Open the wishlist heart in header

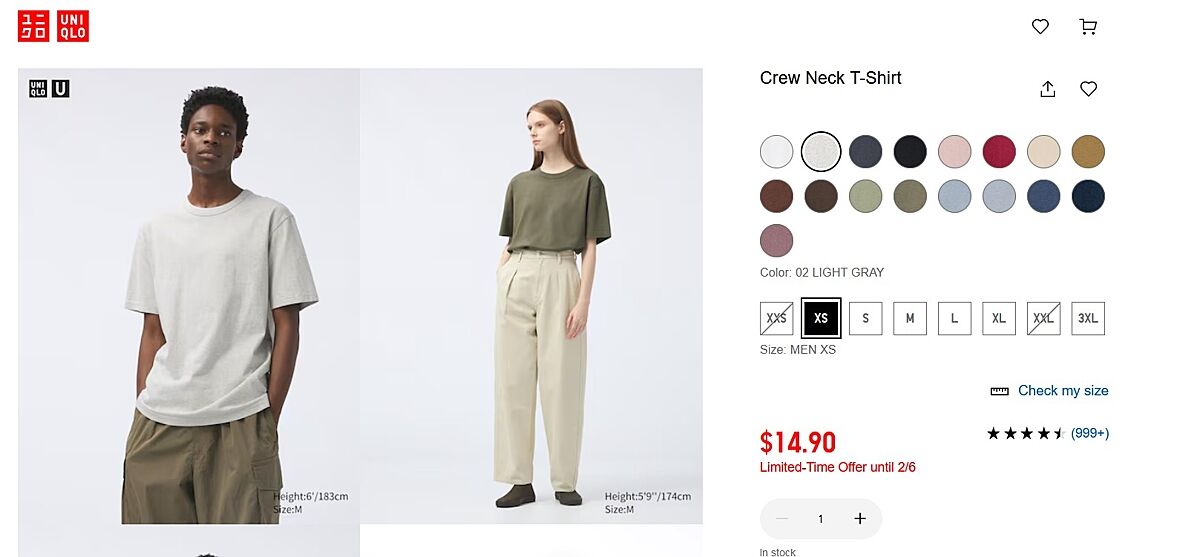point(1040,27)
